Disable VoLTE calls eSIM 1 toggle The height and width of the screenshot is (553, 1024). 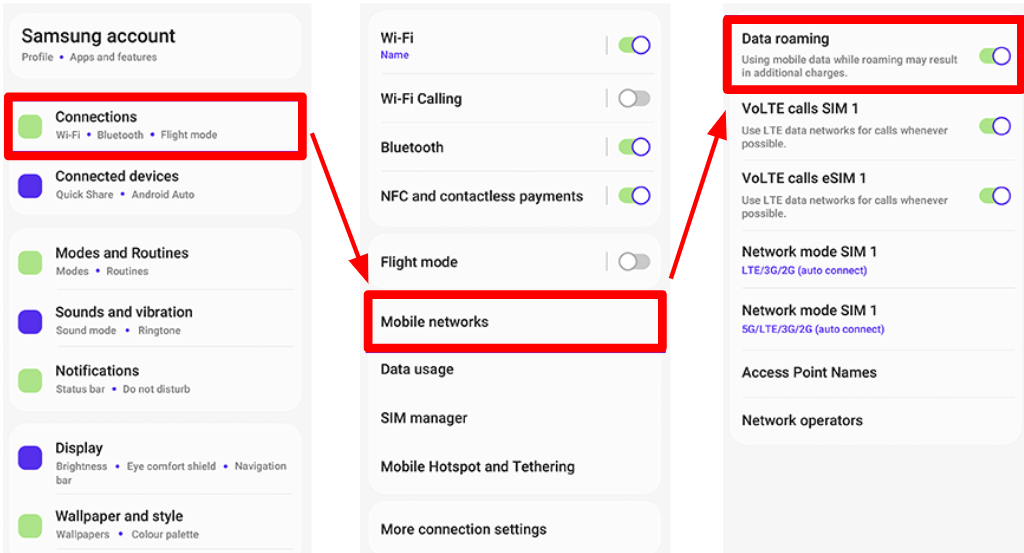[994, 195]
